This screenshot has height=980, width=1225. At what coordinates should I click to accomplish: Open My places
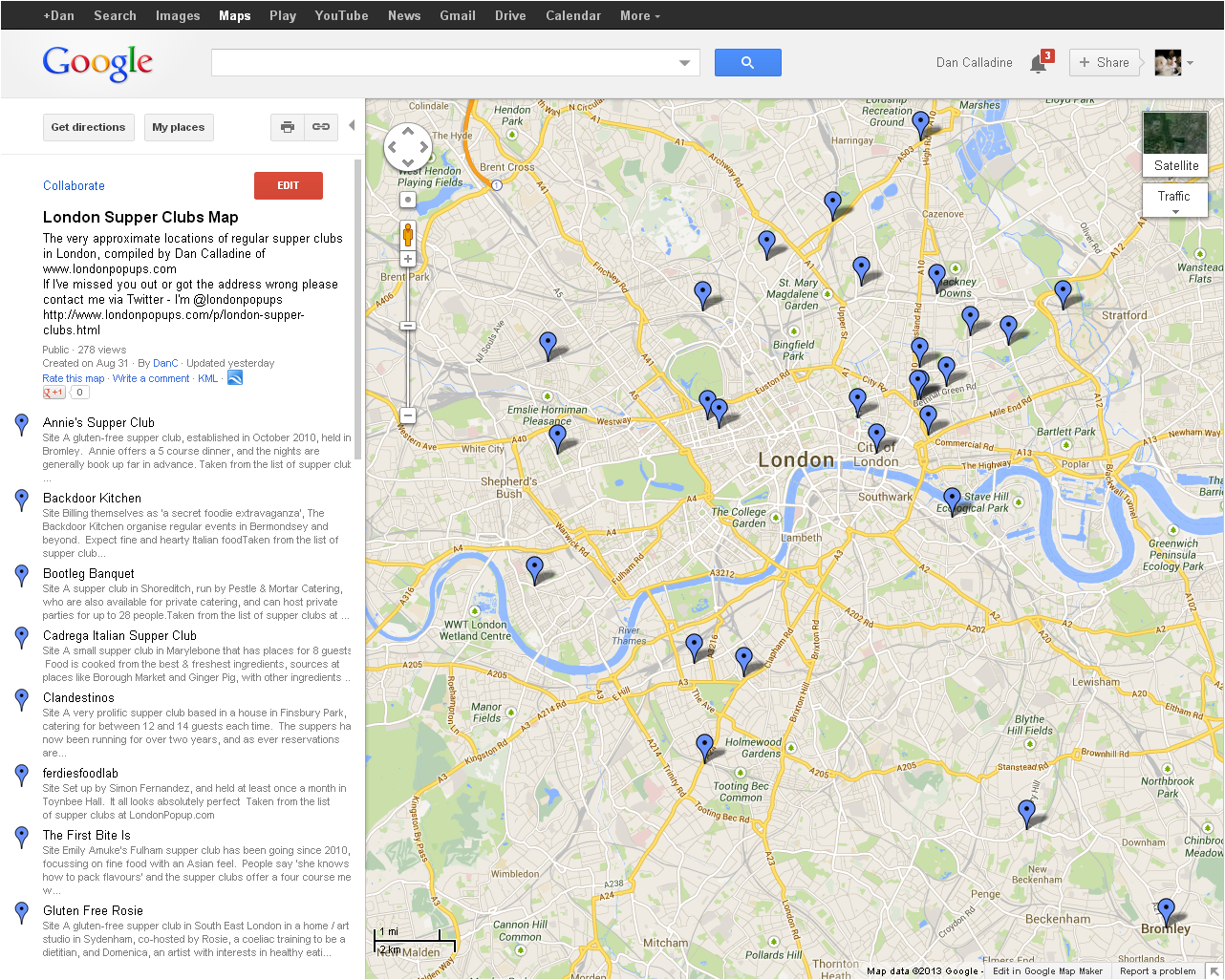point(179,127)
